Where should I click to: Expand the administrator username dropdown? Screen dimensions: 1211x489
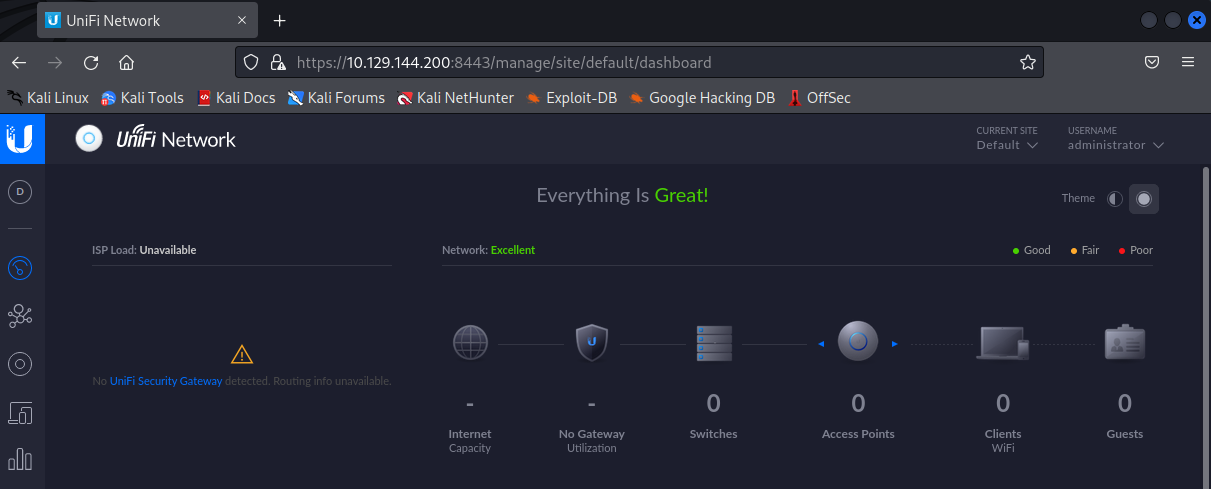[x=1116, y=145]
